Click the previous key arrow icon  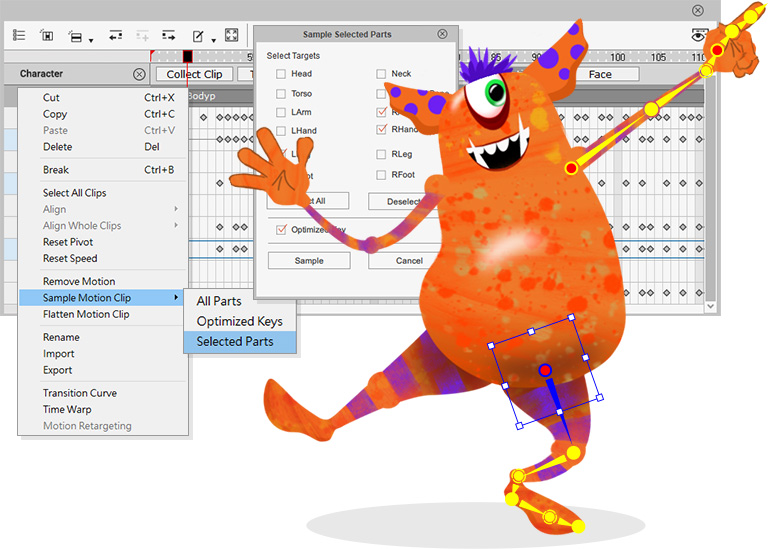coord(116,35)
